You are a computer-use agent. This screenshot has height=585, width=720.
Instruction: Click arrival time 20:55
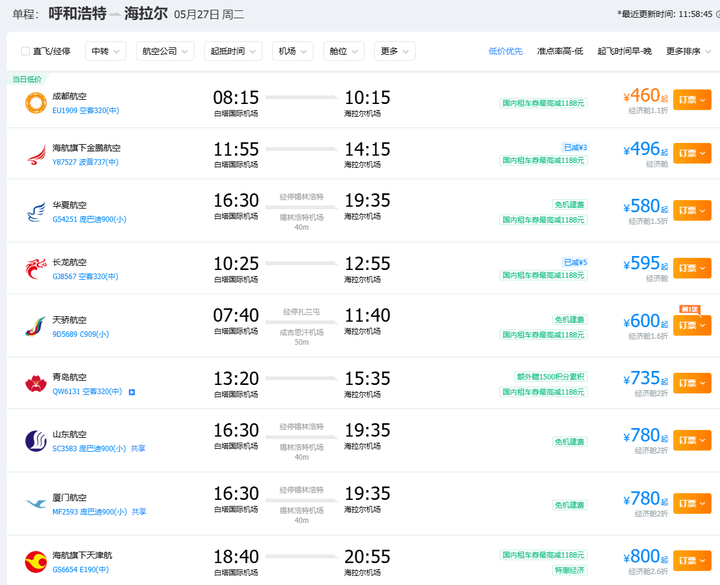point(367,557)
